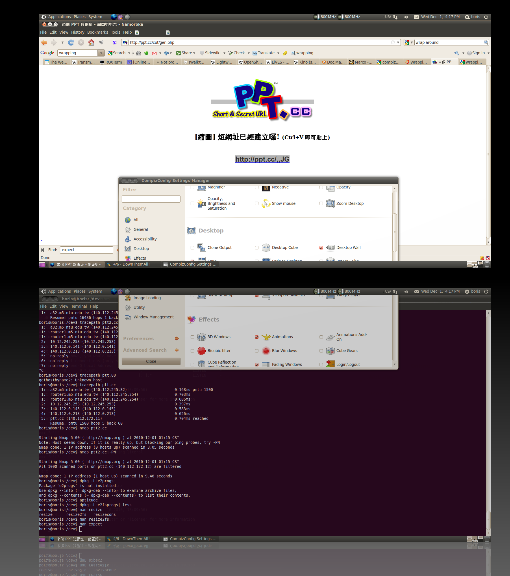Open the Show mouse plugin icon

[266, 204]
